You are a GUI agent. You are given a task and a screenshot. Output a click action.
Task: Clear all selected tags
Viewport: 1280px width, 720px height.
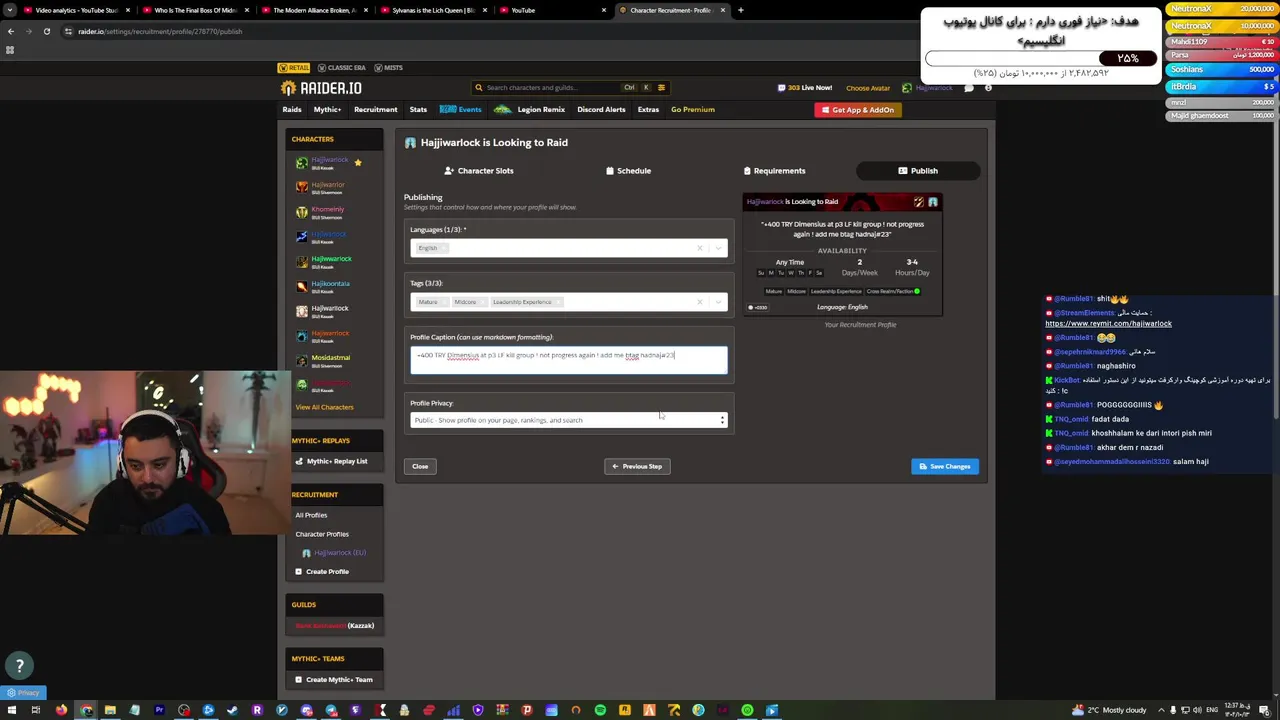[700, 302]
